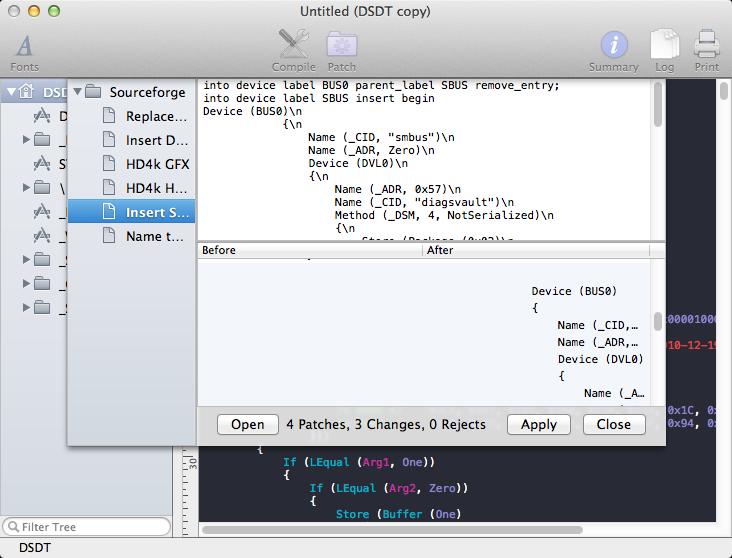
Task: Select the Sourceforge folder icon
Action: pyautogui.click(x=93, y=92)
